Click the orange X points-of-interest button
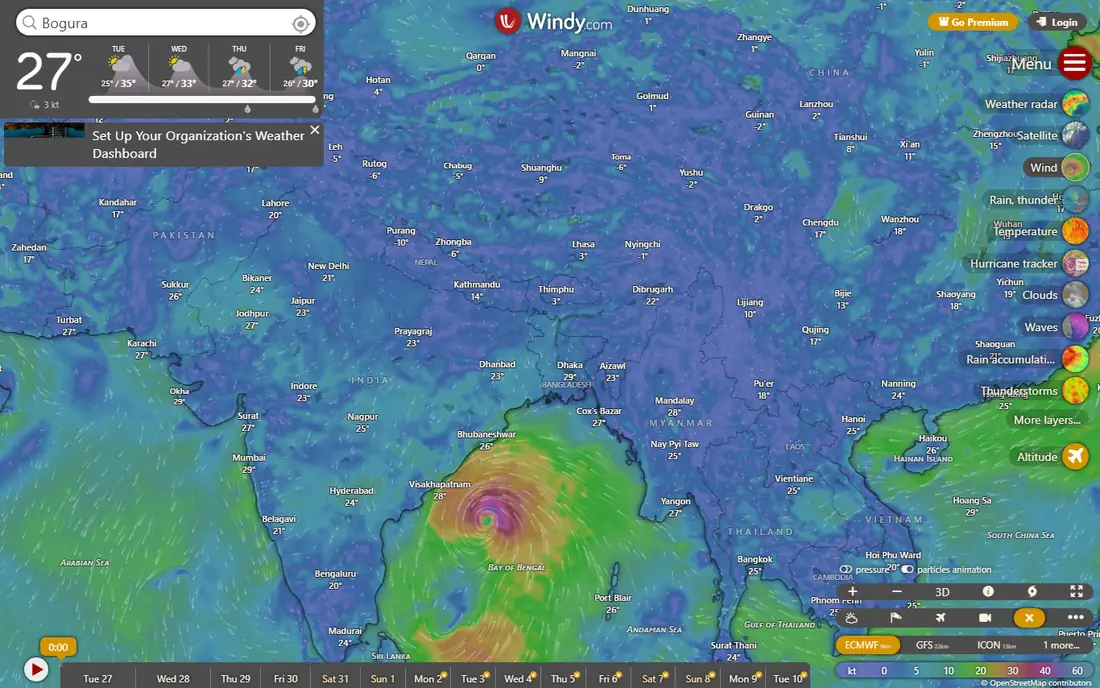1100x688 pixels. [1029, 618]
